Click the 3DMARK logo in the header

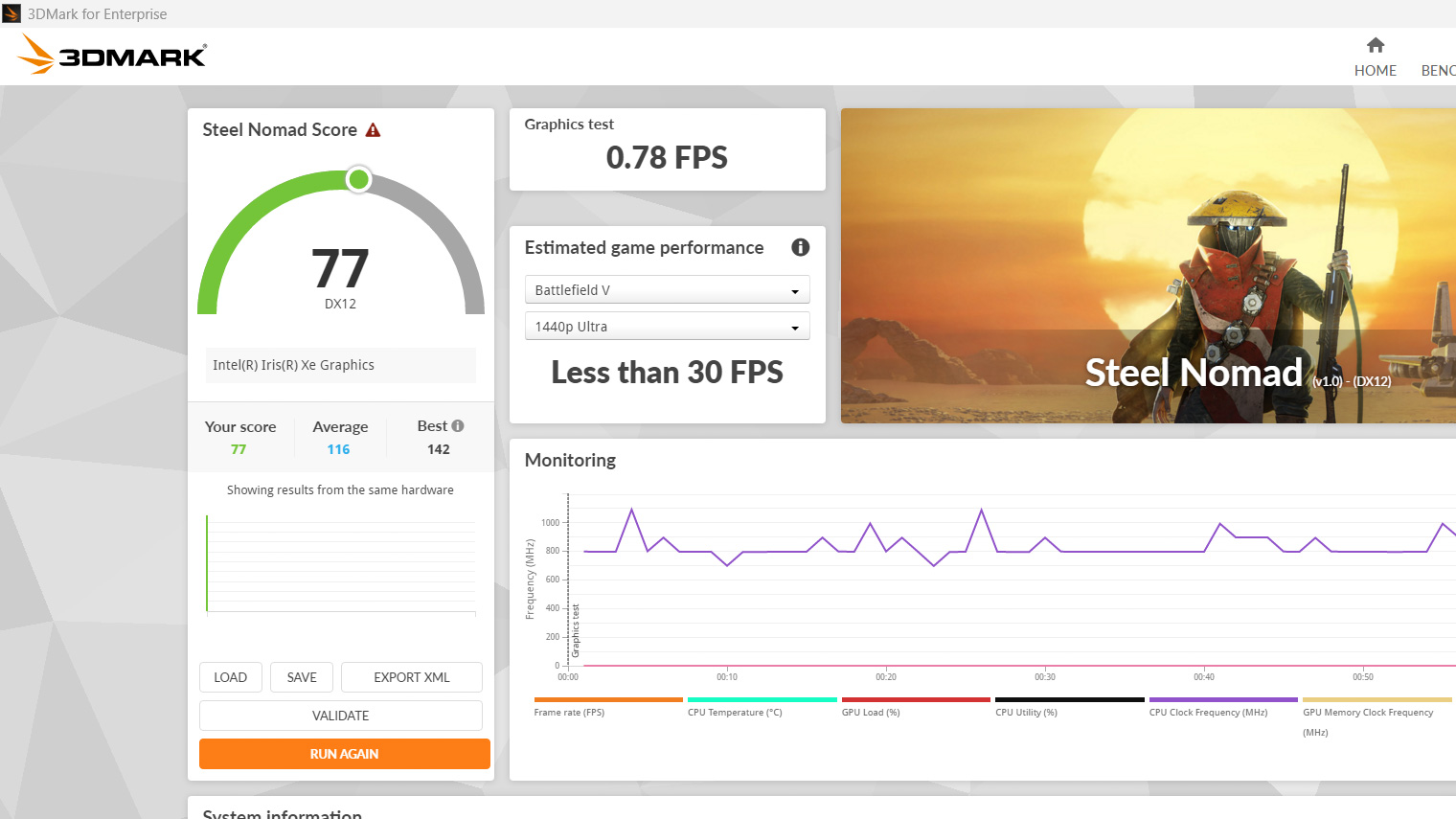pyautogui.click(x=112, y=55)
